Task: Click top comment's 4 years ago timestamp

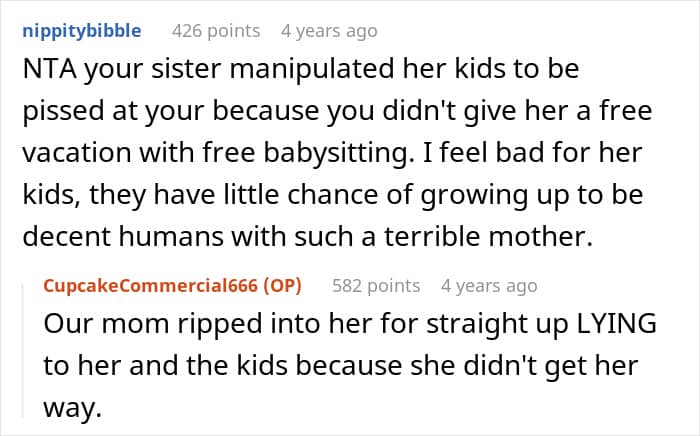Action: click(329, 31)
